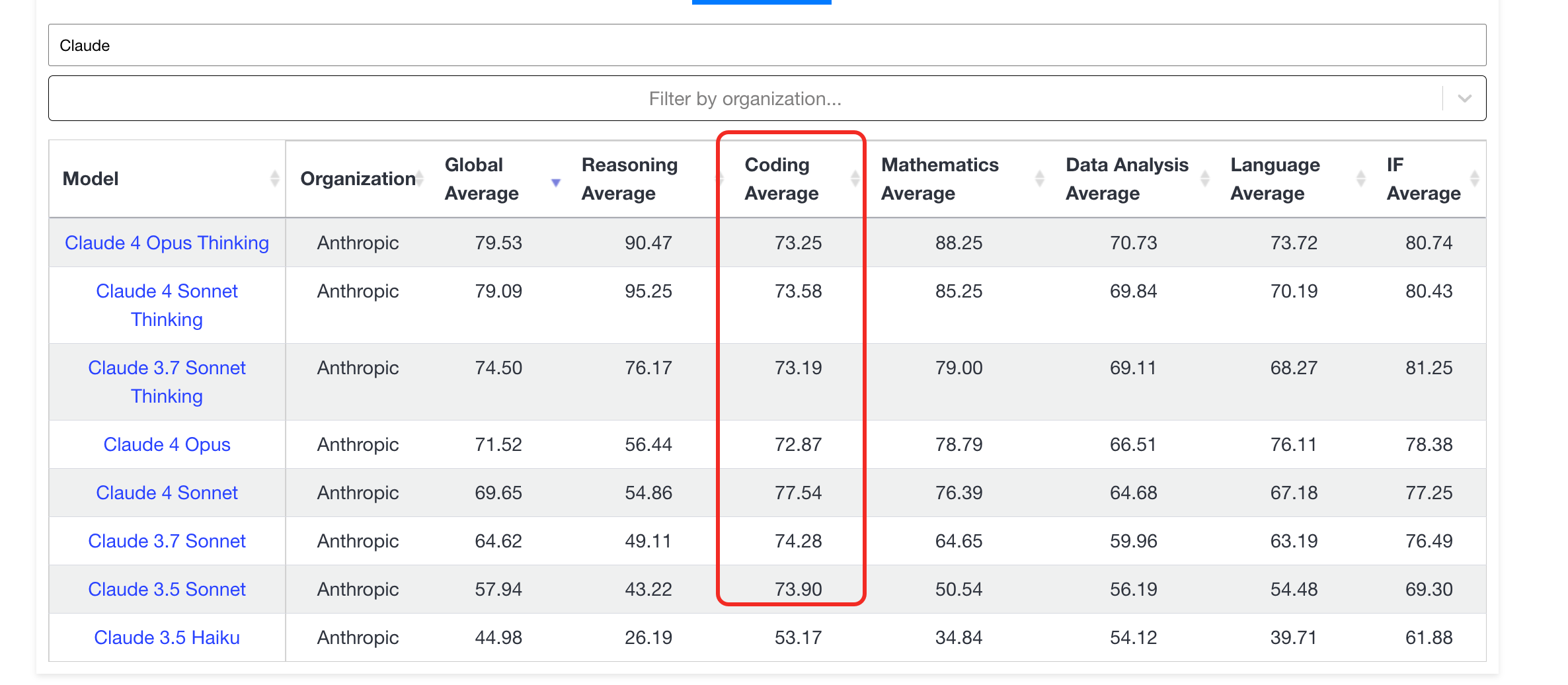Image resolution: width=1568 pixels, height=685 pixels.
Task: Click the Data Analysis Average sort arrows
Action: pos(1204,179)
